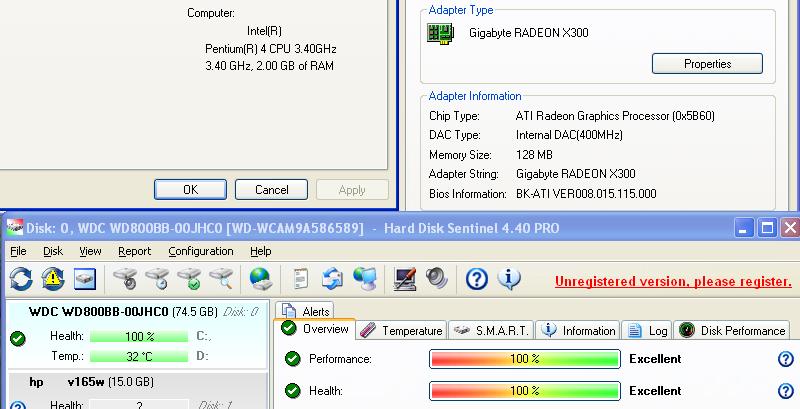Click the Health 100 % gradient bar in Overview
The width and height of the screenshot is (800, 409).
click(524, 391)
